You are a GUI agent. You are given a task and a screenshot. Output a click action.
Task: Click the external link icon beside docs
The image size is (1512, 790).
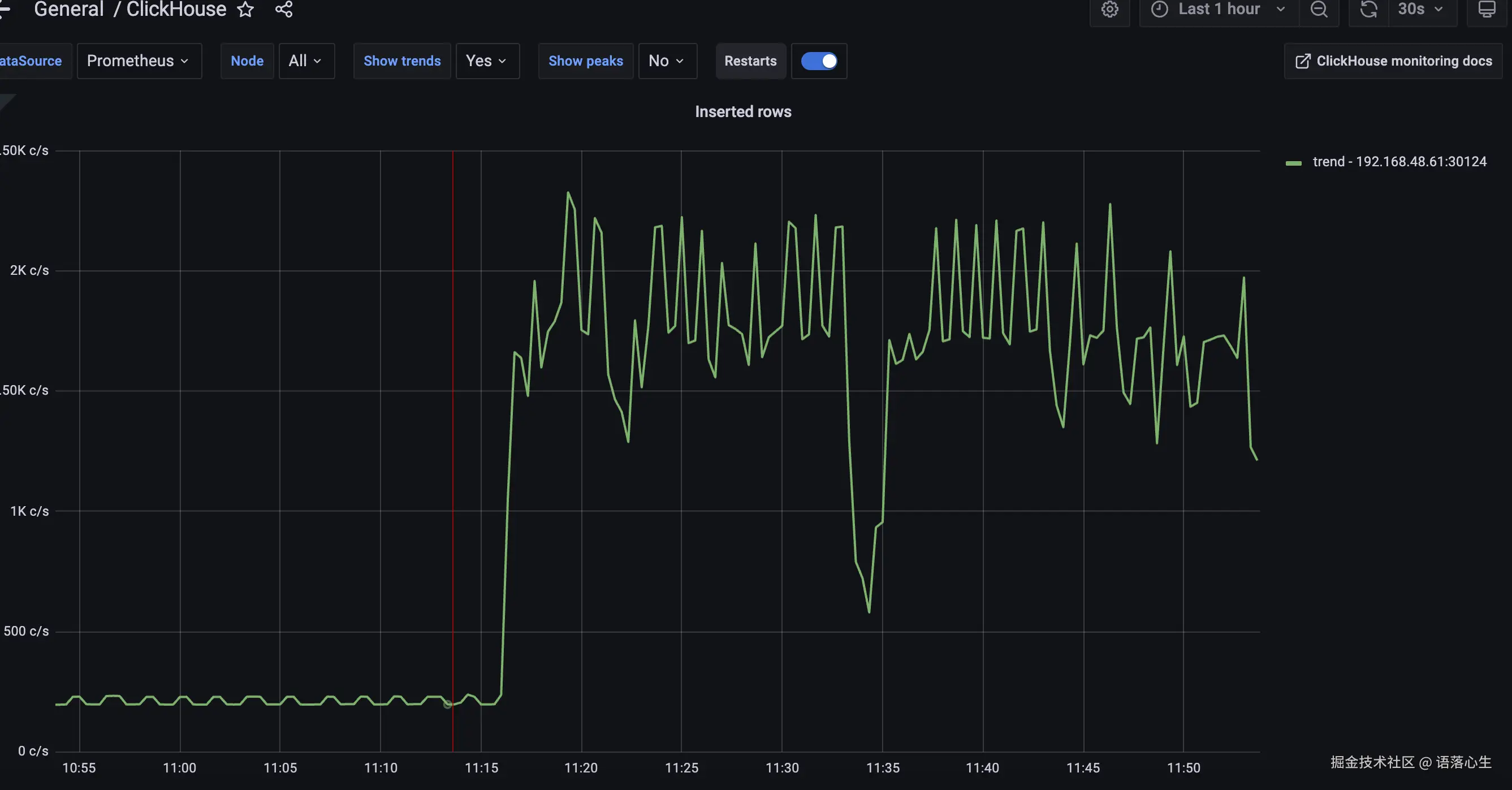click(1302, 61)
